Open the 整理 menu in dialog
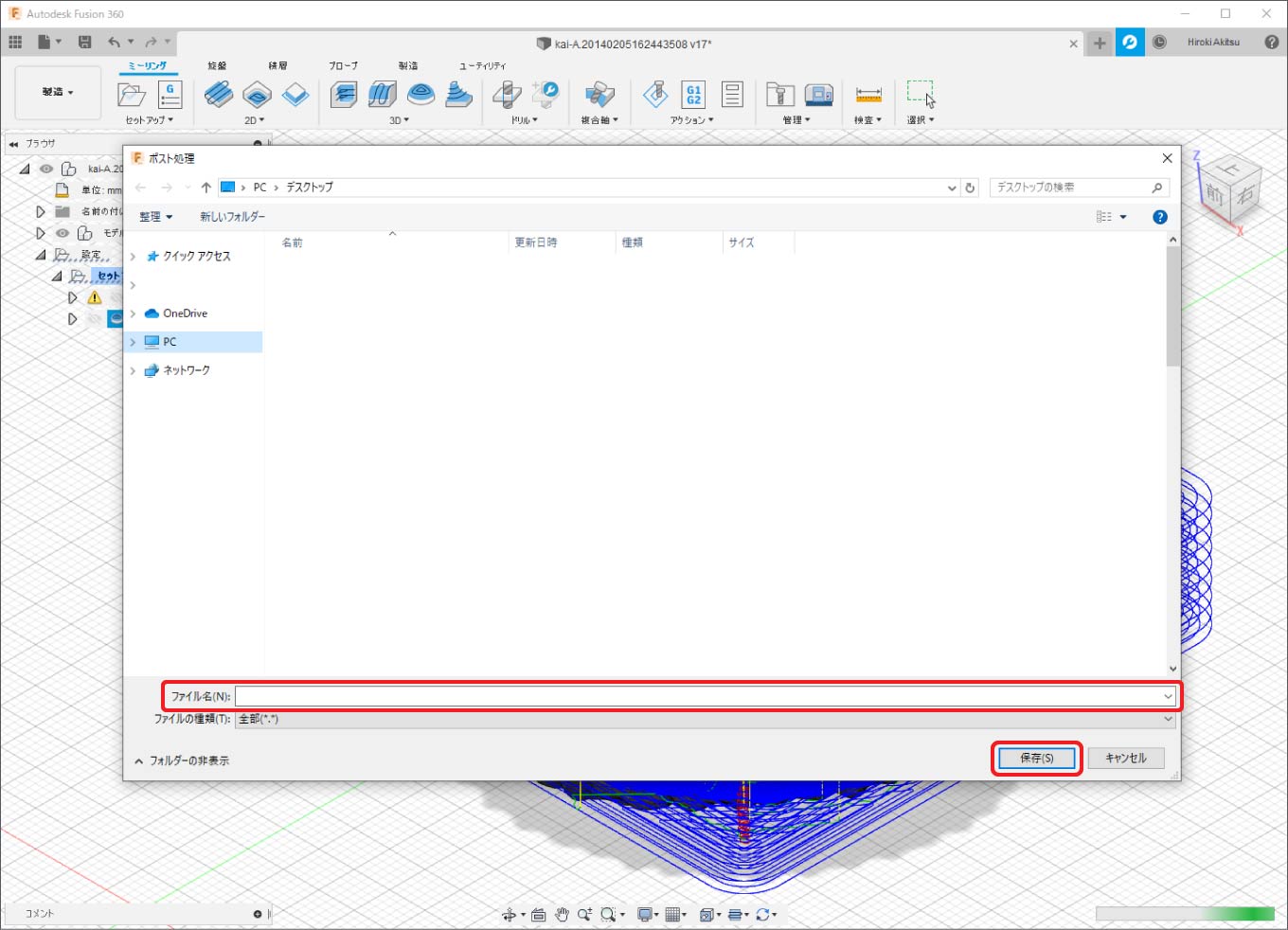 point(155,217)
